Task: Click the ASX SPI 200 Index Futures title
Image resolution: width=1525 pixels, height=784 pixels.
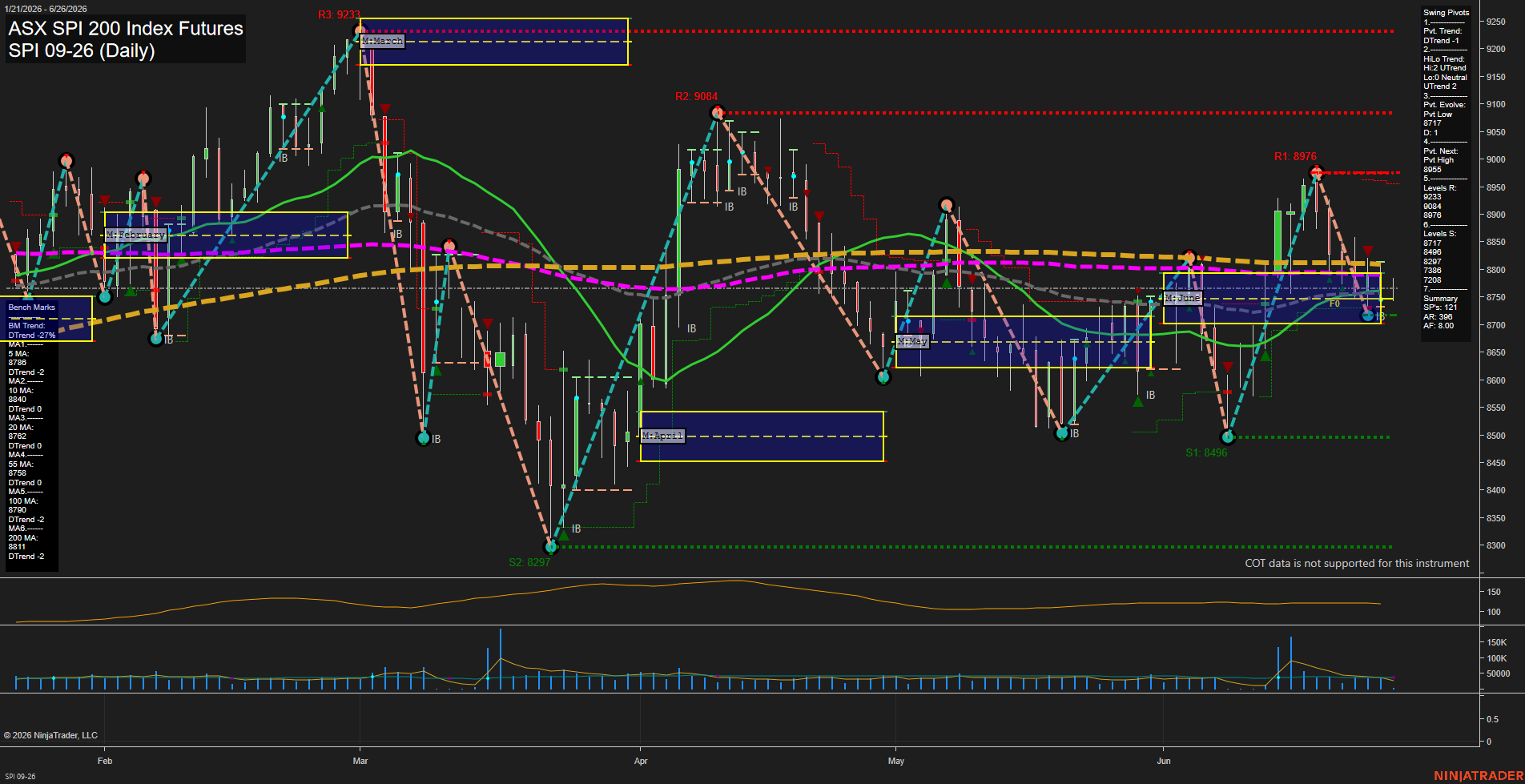Action: tap(126, 28)
